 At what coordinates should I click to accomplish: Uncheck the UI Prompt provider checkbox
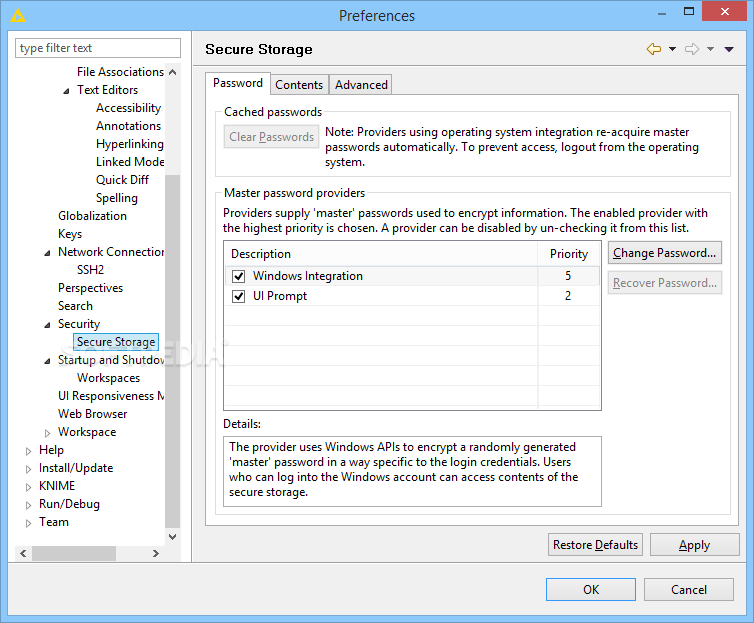point(239,296)
